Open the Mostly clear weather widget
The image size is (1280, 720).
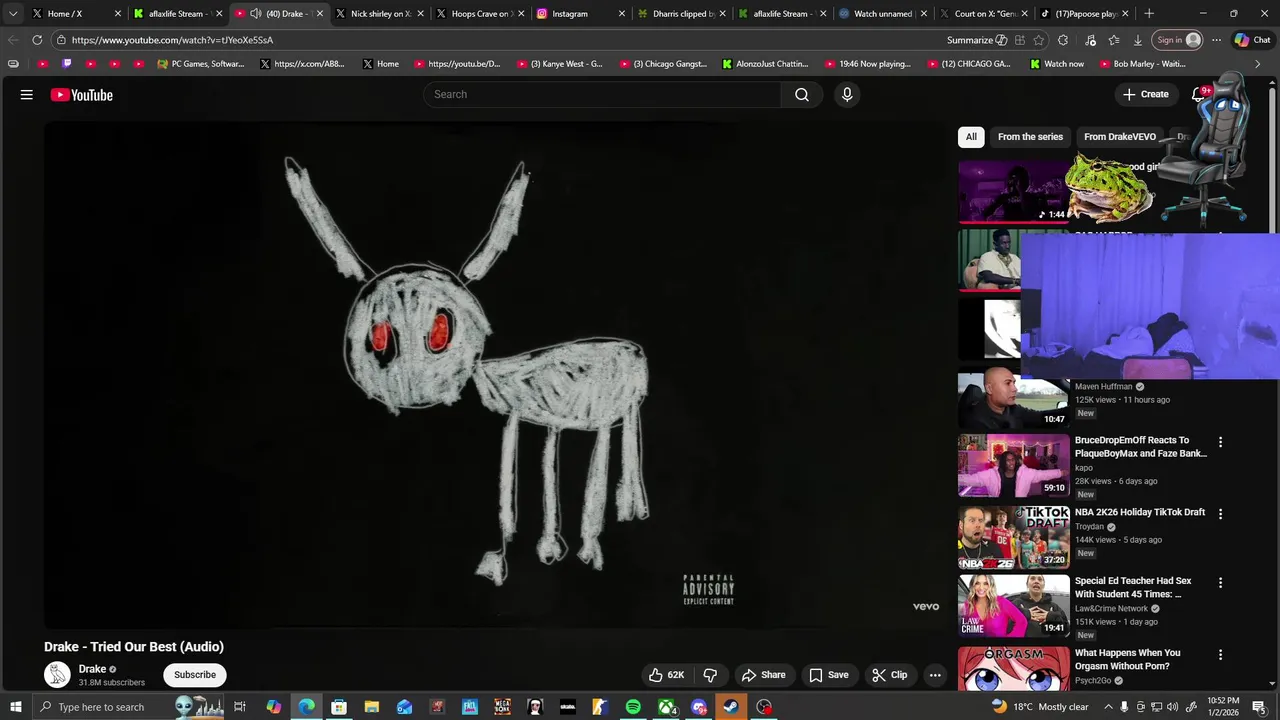(1039, 707)
